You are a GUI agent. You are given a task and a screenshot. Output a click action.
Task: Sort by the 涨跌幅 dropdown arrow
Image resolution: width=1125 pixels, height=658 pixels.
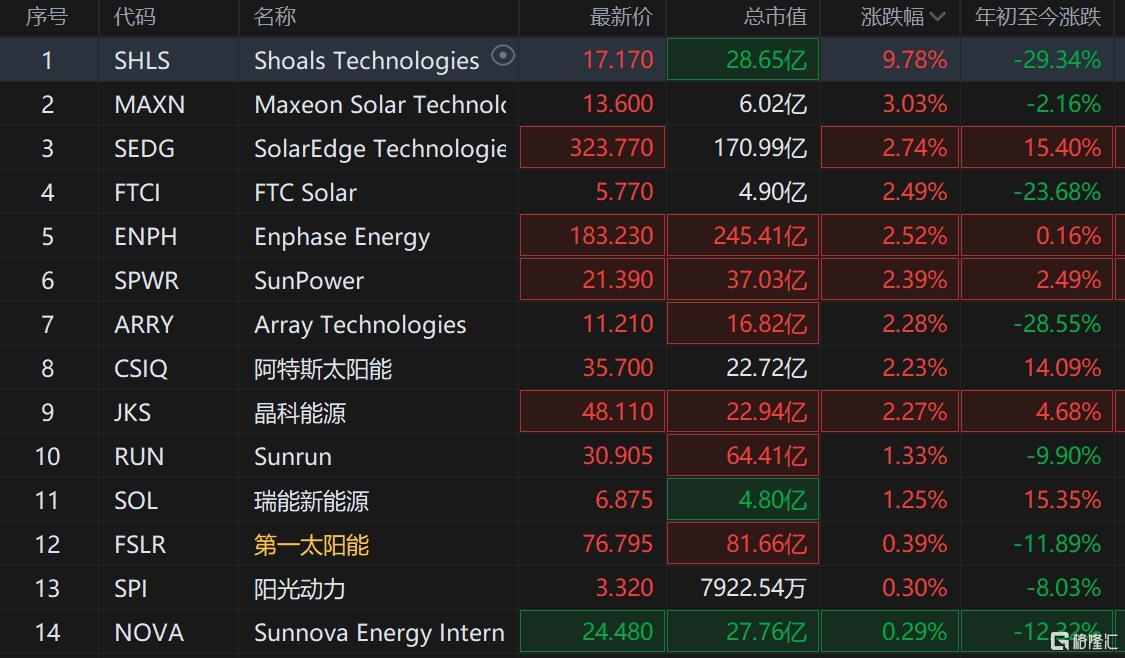click(x=937, y=17)
